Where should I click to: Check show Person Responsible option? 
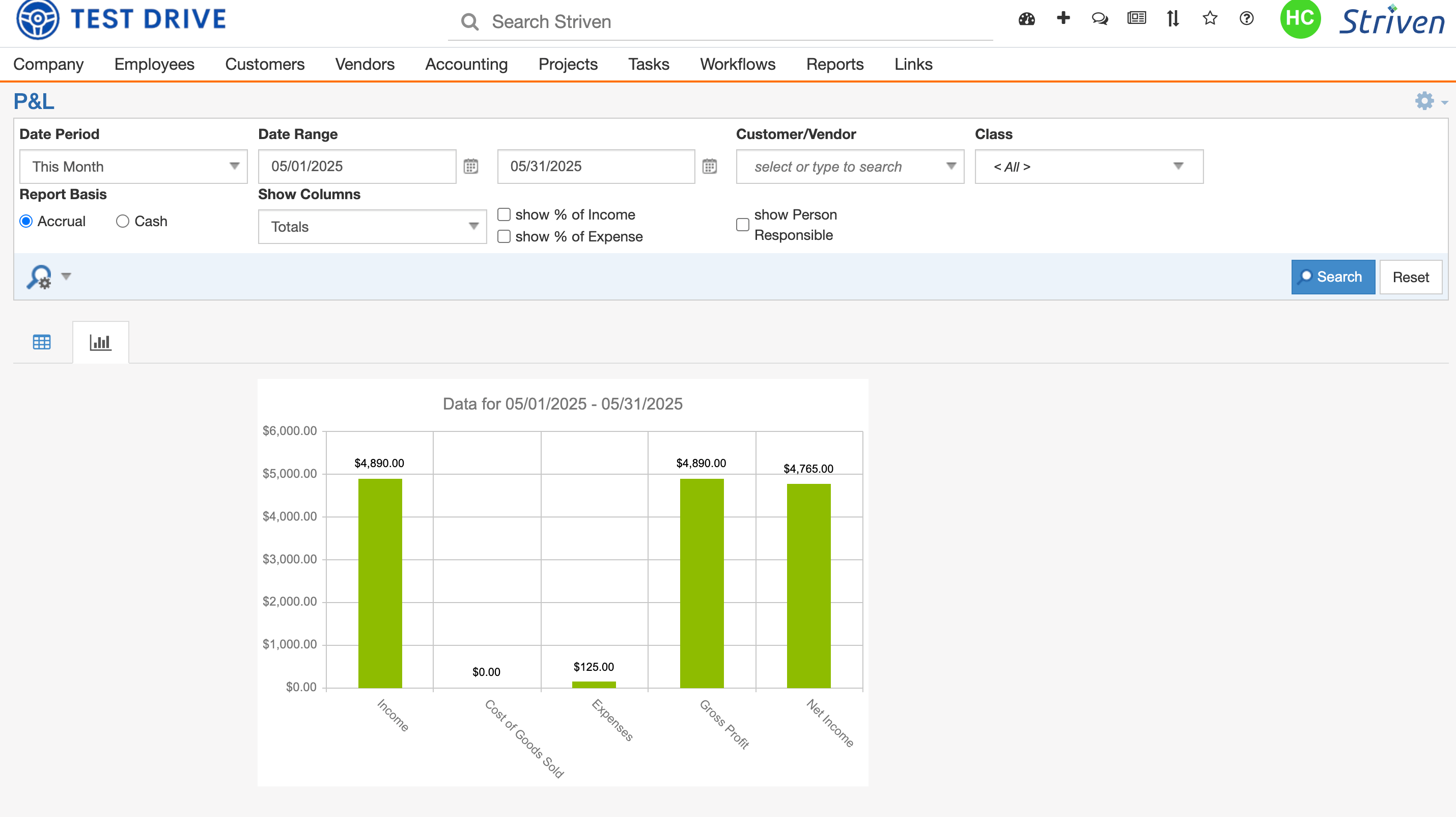743,225
